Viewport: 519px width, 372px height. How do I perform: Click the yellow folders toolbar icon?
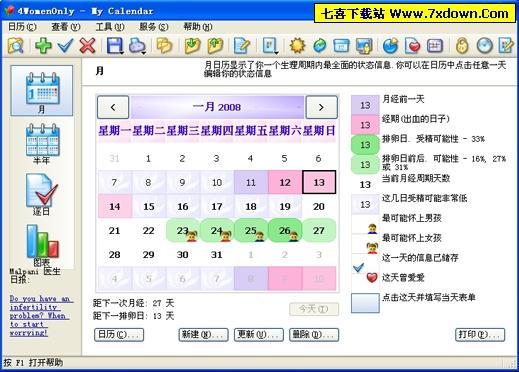tap(164, 46)
